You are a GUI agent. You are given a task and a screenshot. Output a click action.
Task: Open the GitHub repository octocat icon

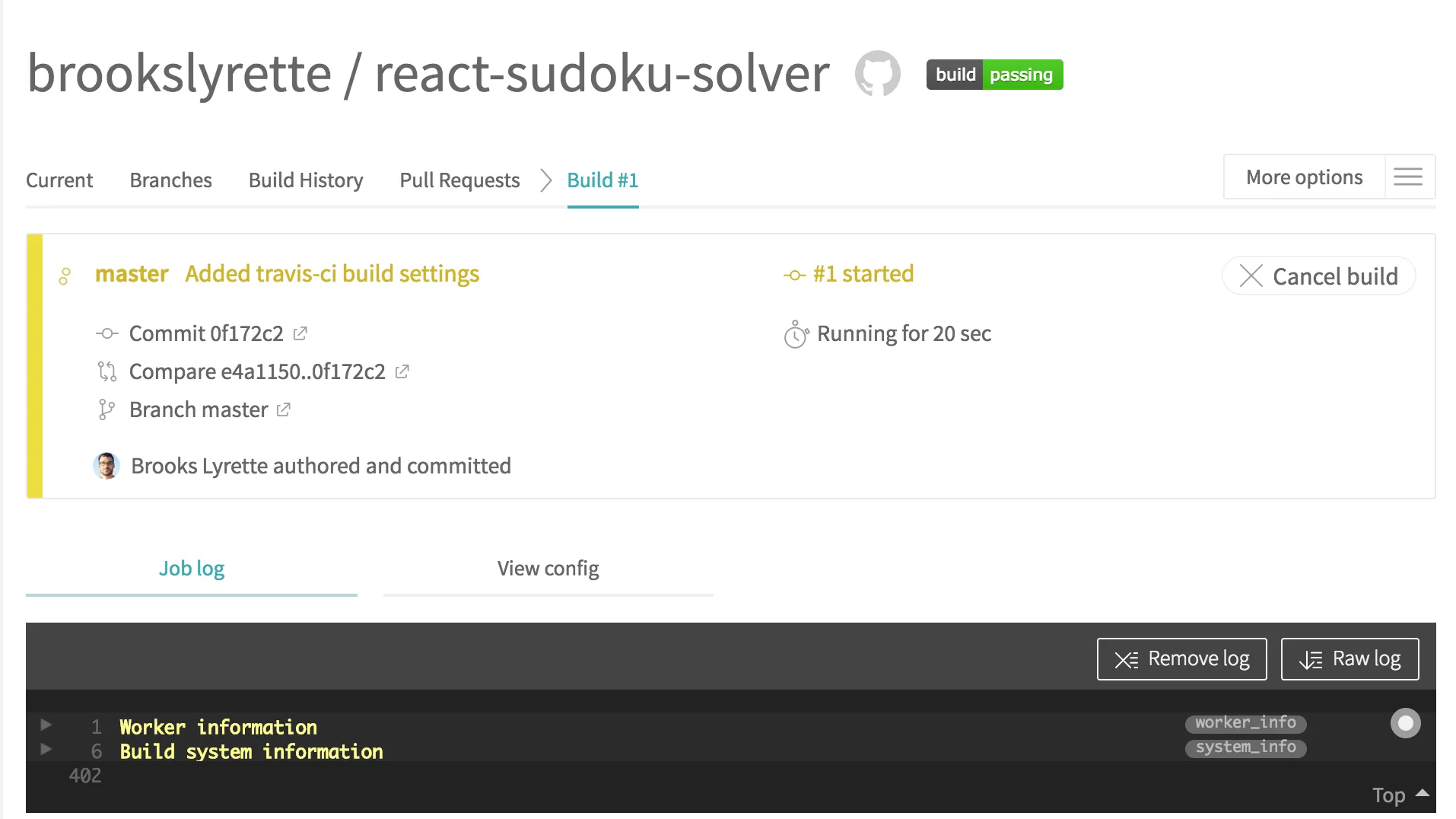pos(877,74)
